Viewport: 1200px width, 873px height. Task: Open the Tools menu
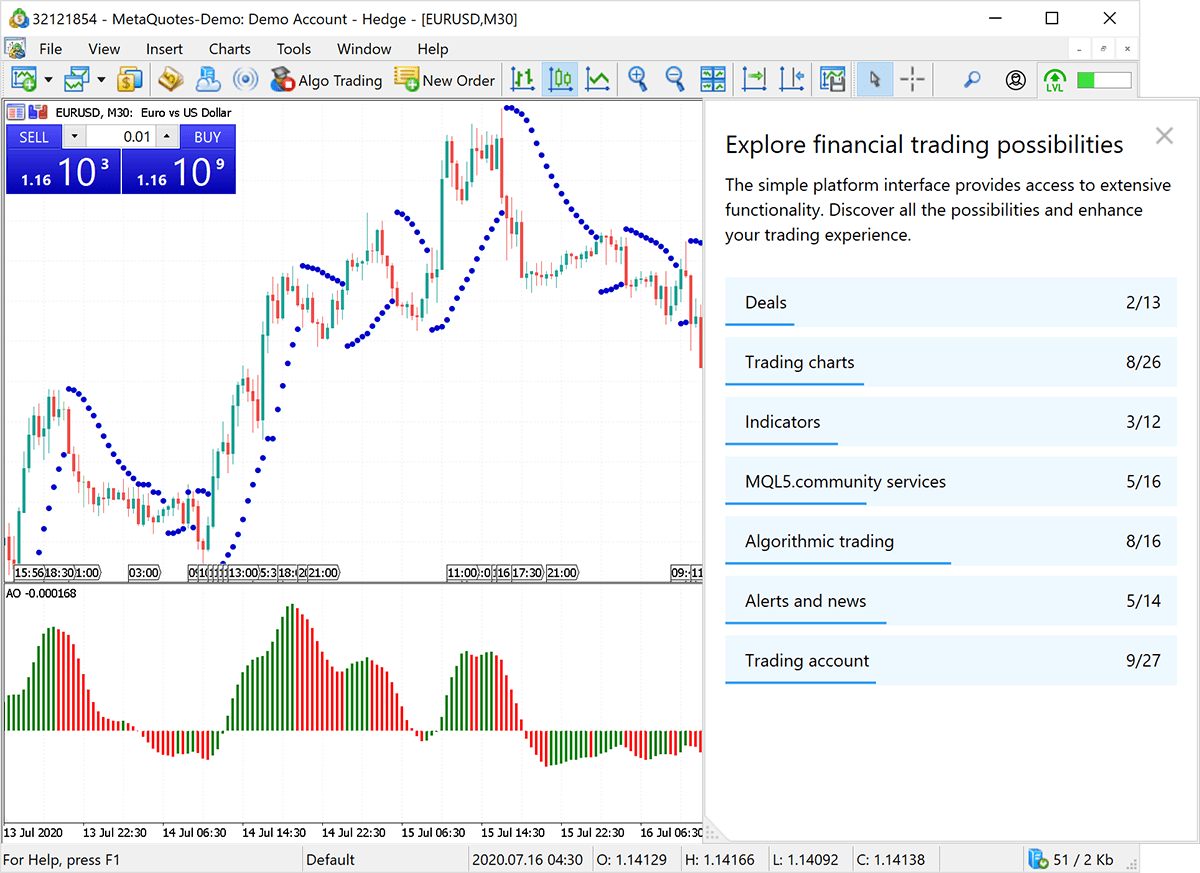pyautogui.click(x=293, y=48)
